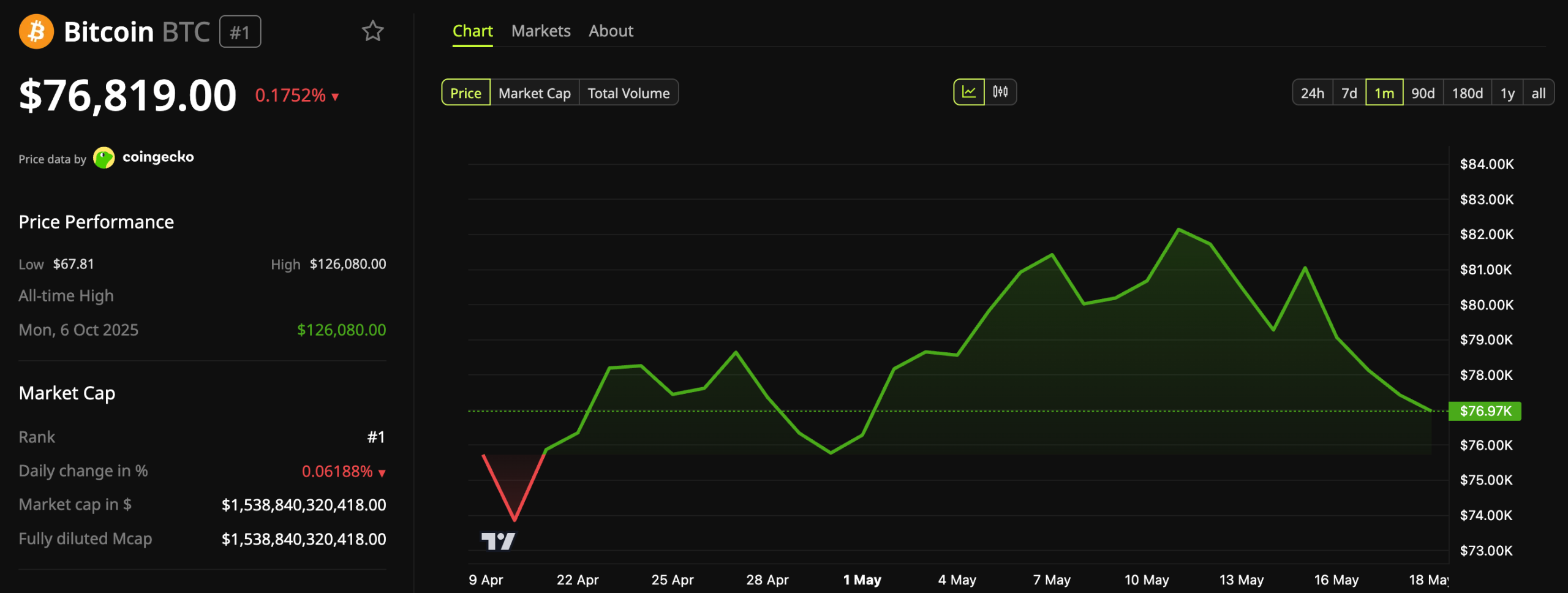Viewport: 1568px width, 593px height.
Task: Click the 0.1752% change value
Action: [x=290, y=96]
